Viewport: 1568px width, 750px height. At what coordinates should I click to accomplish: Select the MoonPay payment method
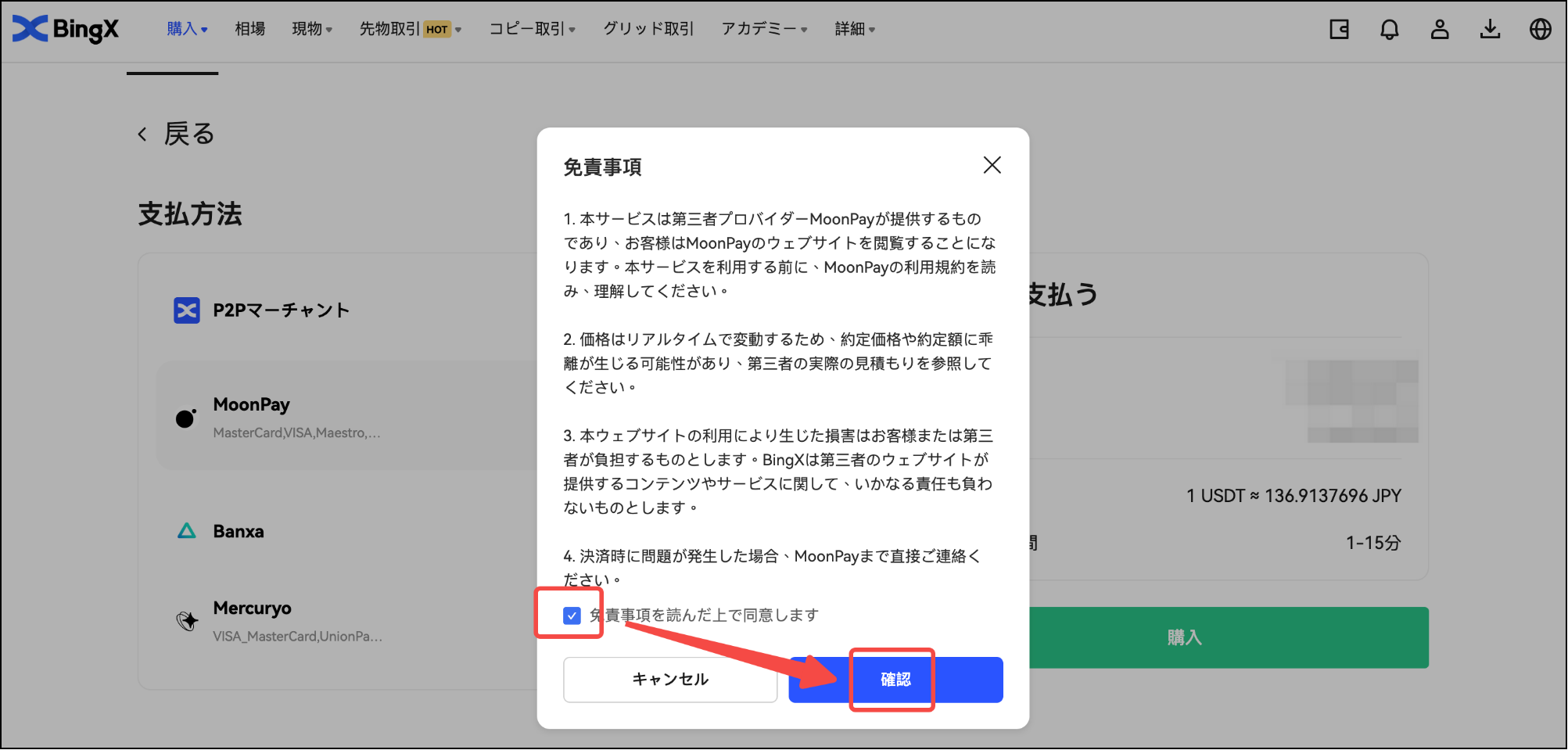pos(348,415)
